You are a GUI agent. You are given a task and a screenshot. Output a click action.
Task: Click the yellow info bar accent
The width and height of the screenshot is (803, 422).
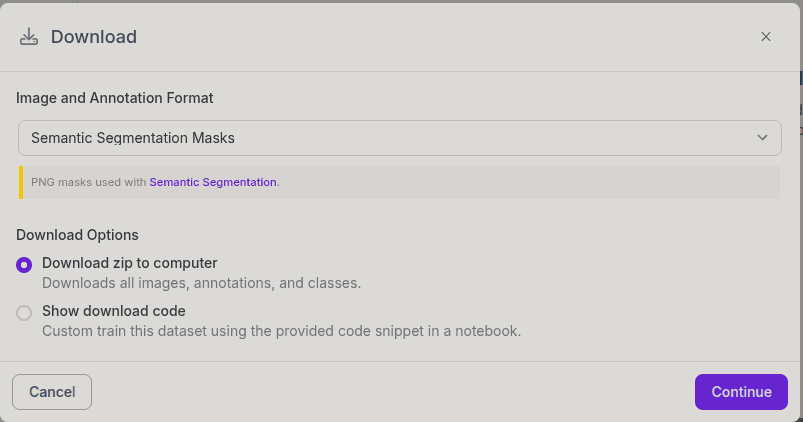(x=21, y=182)
